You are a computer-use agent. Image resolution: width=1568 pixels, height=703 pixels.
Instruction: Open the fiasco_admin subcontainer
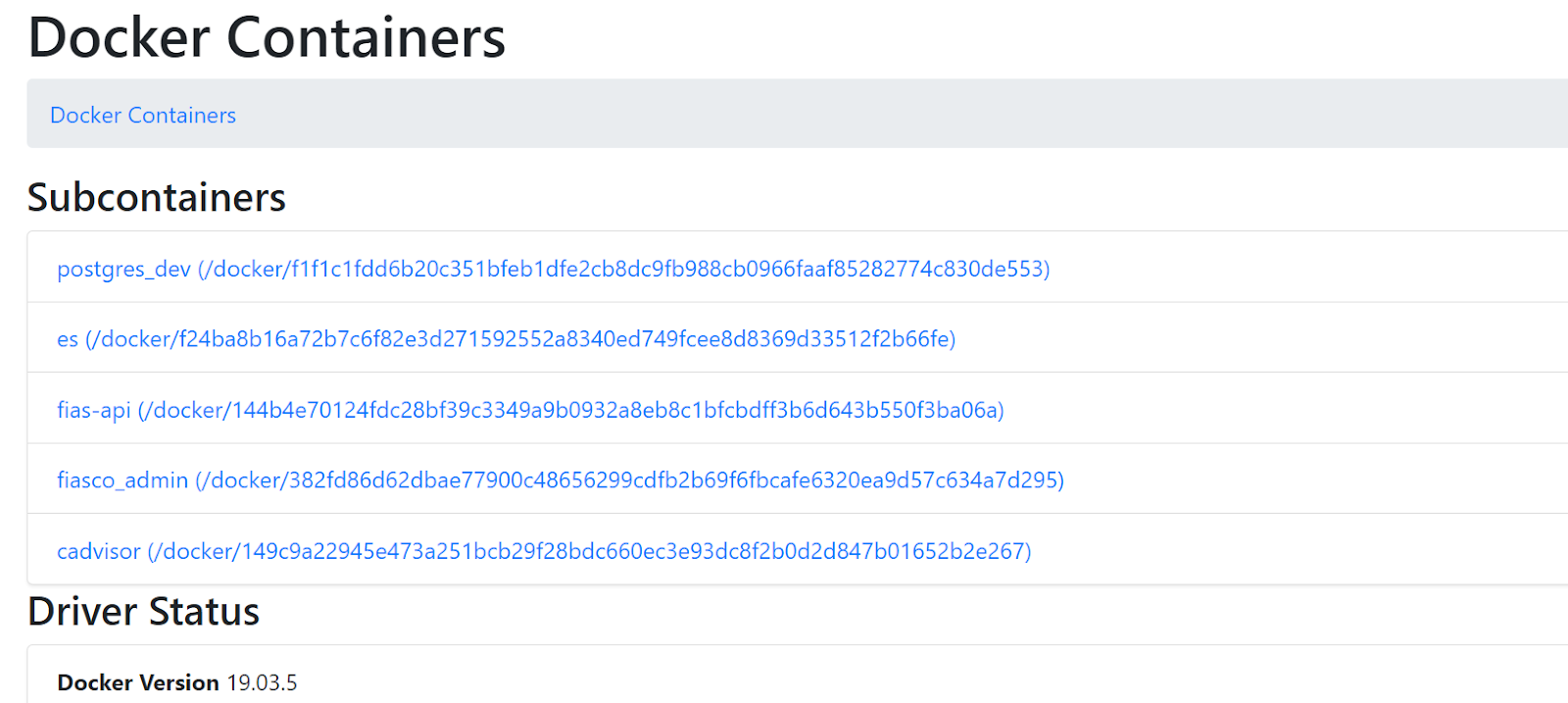click(x=122, y=480)
